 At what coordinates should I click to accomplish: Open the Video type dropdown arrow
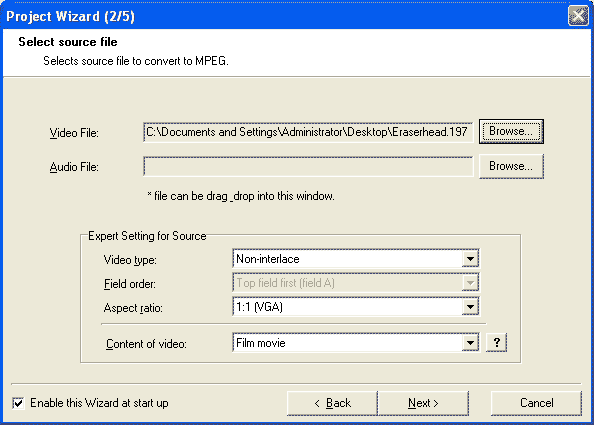tap(470, 259)
